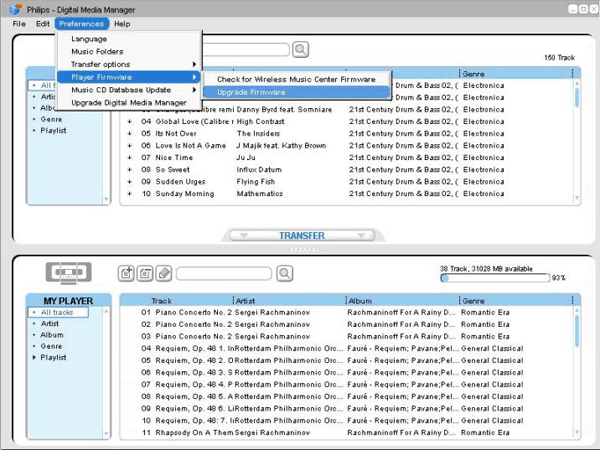Click the pencil edit icon in player toolbar
600x450 pixels.
(164, 273)
